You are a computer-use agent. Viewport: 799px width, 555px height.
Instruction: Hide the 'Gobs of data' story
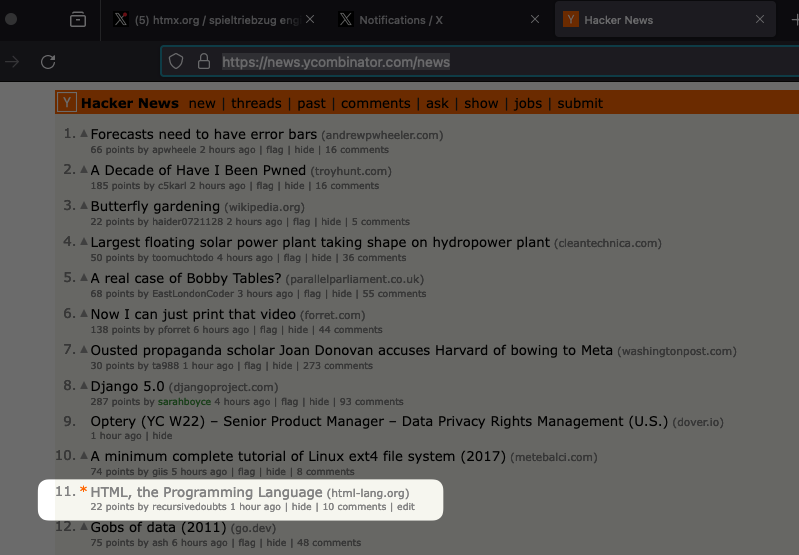click(x=276, y=543)
